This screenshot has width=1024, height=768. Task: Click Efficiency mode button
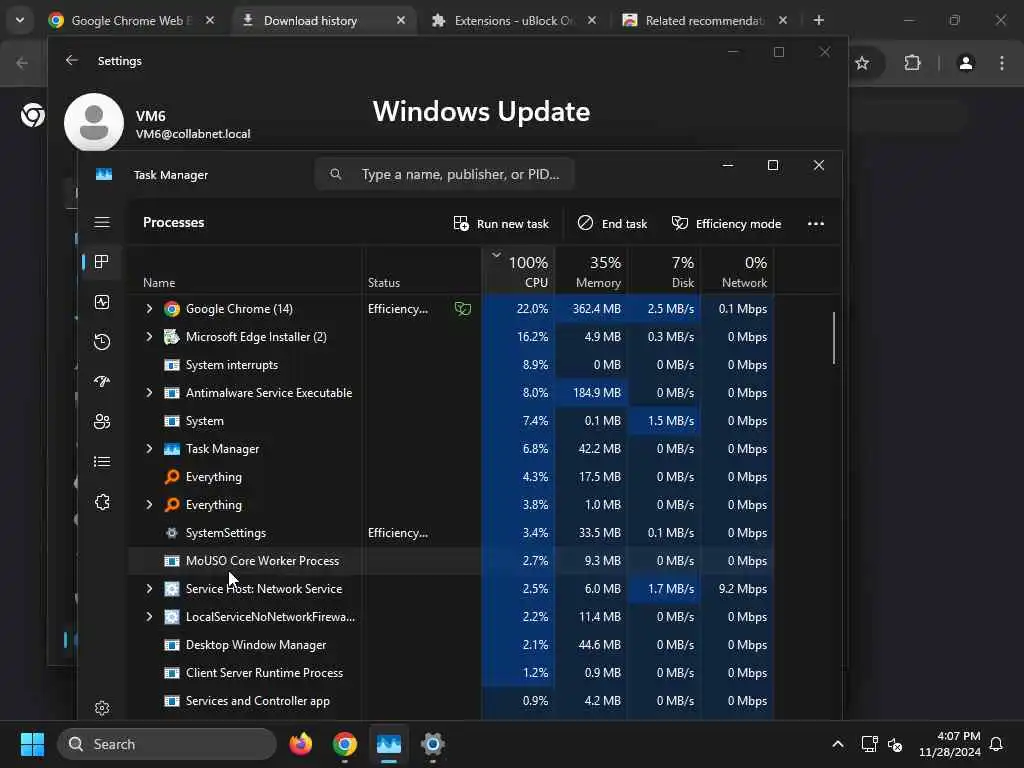[x=726, y=223]
